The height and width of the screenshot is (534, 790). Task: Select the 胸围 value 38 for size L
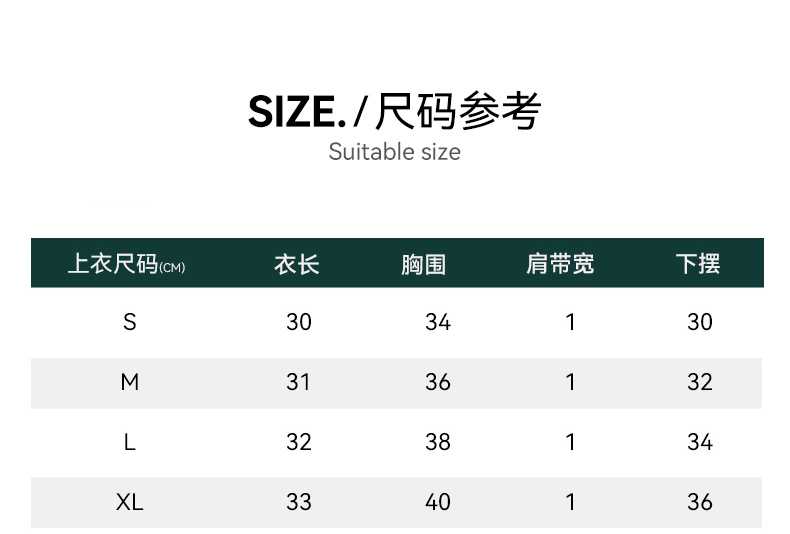coord(438,442)
